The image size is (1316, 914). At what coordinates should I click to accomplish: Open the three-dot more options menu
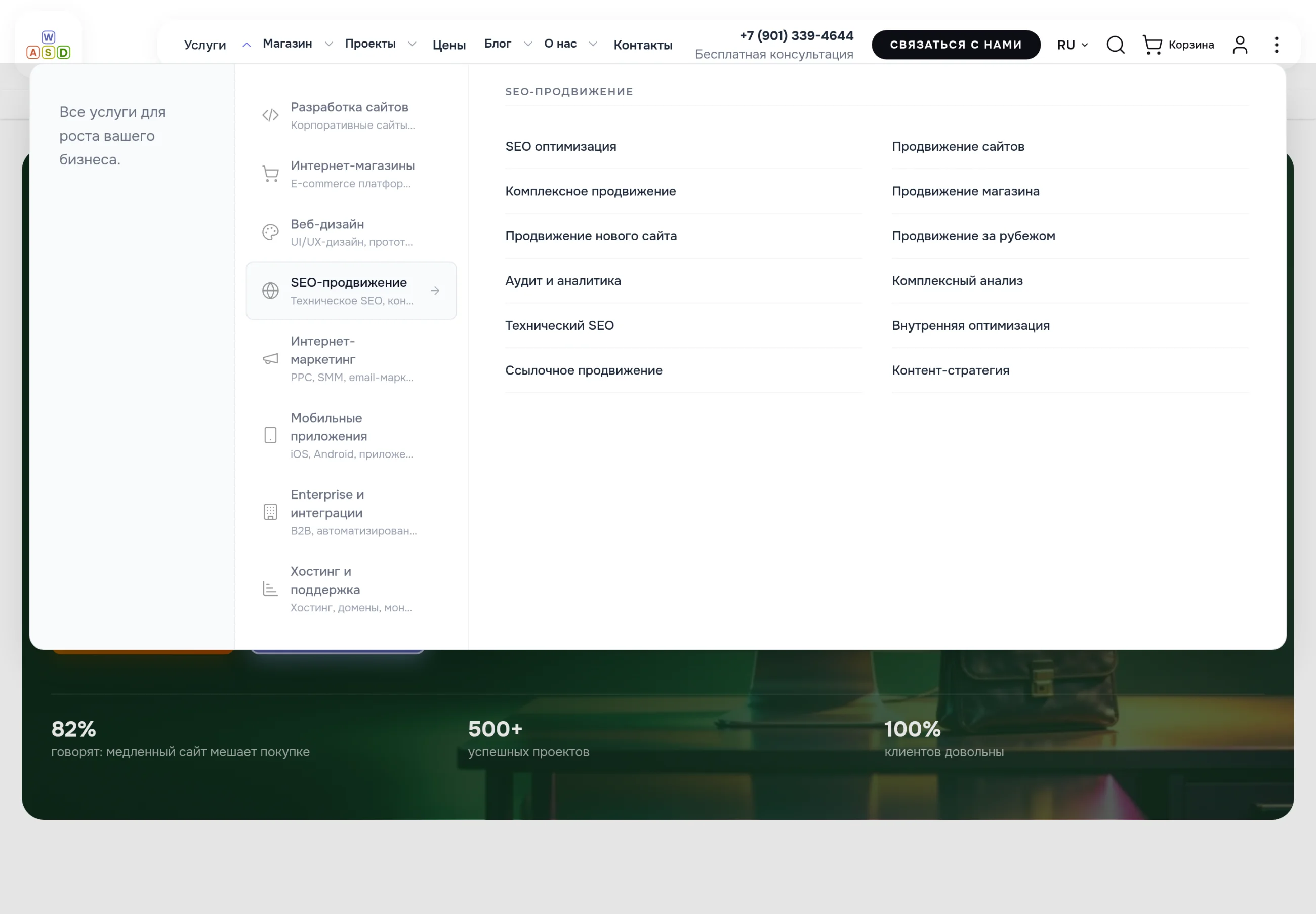(x=1276, y=45)
